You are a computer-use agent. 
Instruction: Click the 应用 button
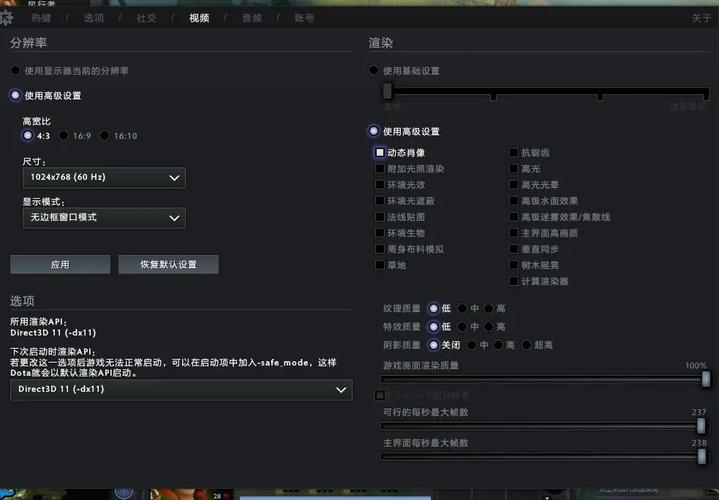coord(60,265)
